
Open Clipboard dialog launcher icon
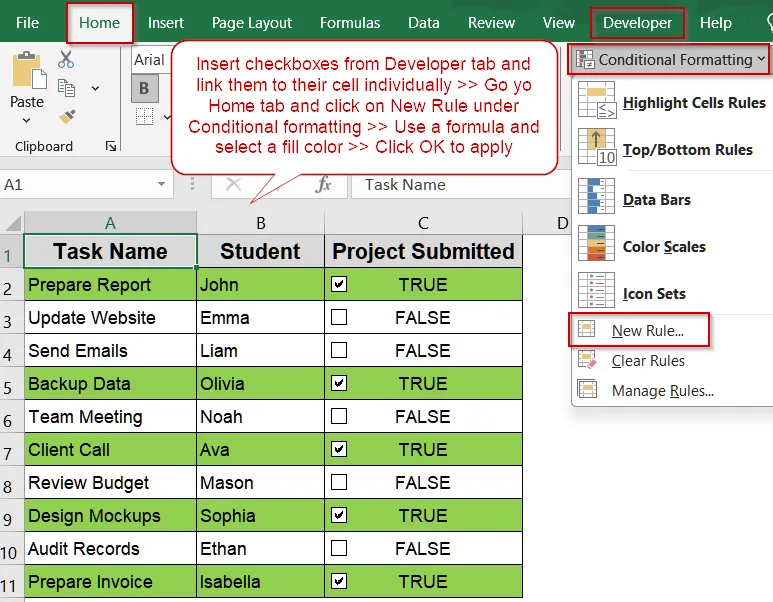[111, 146]
